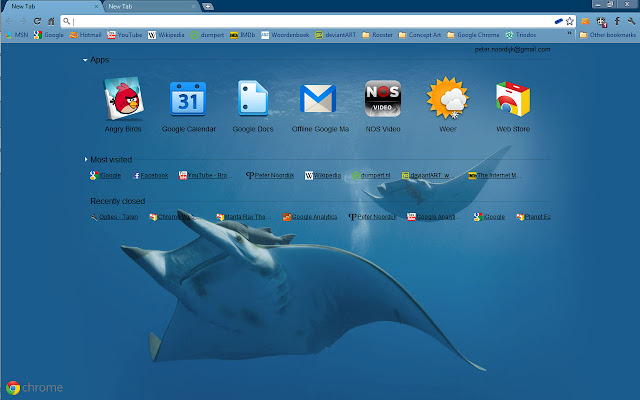Image resolution: width=640 pixels, height=400 pixels.
Task: Expand the Other bookmarks folder
Action: pyautogui.click(x=607, y=35)
